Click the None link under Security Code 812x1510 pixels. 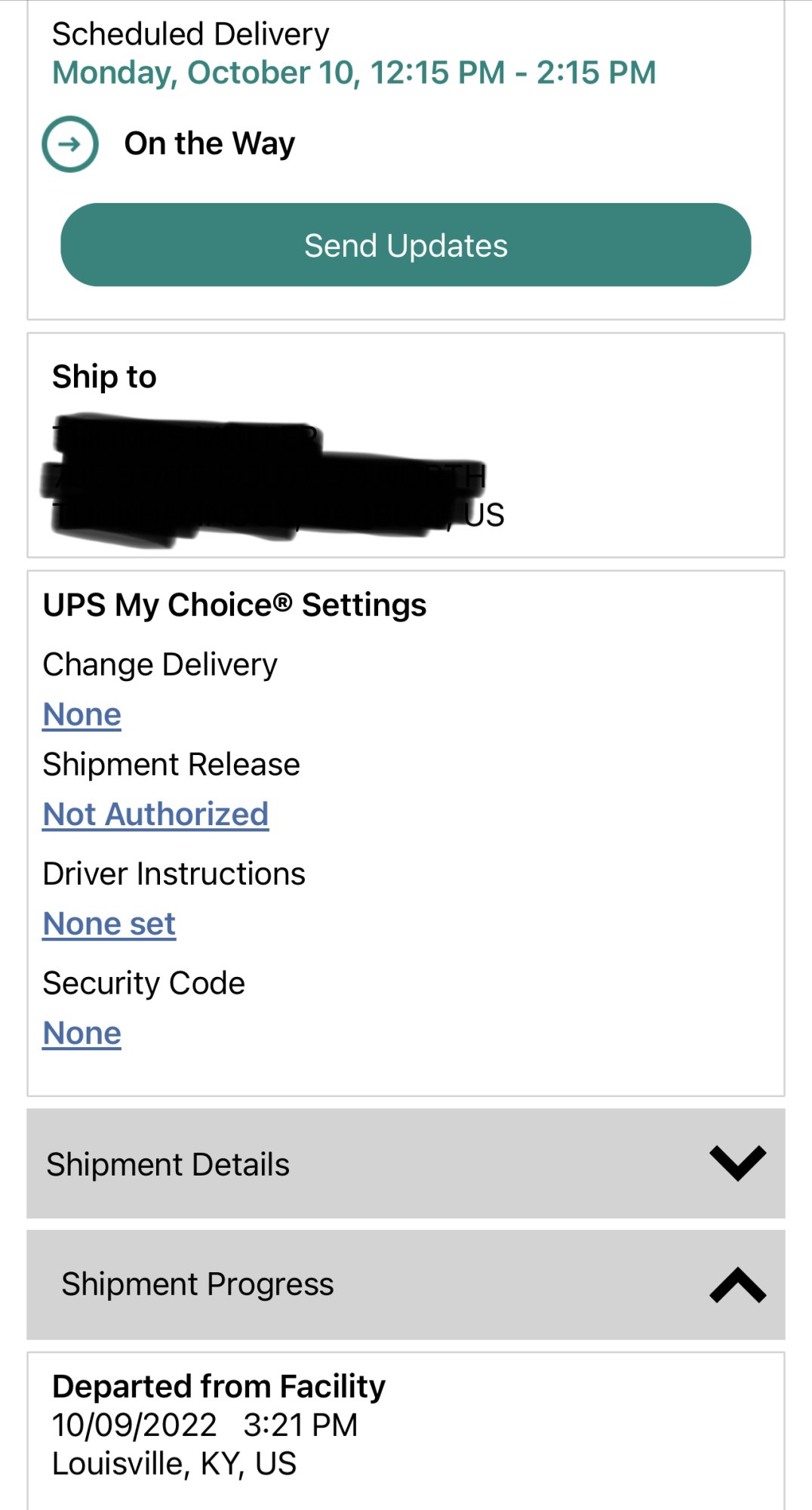click(x=82, y=1033)
